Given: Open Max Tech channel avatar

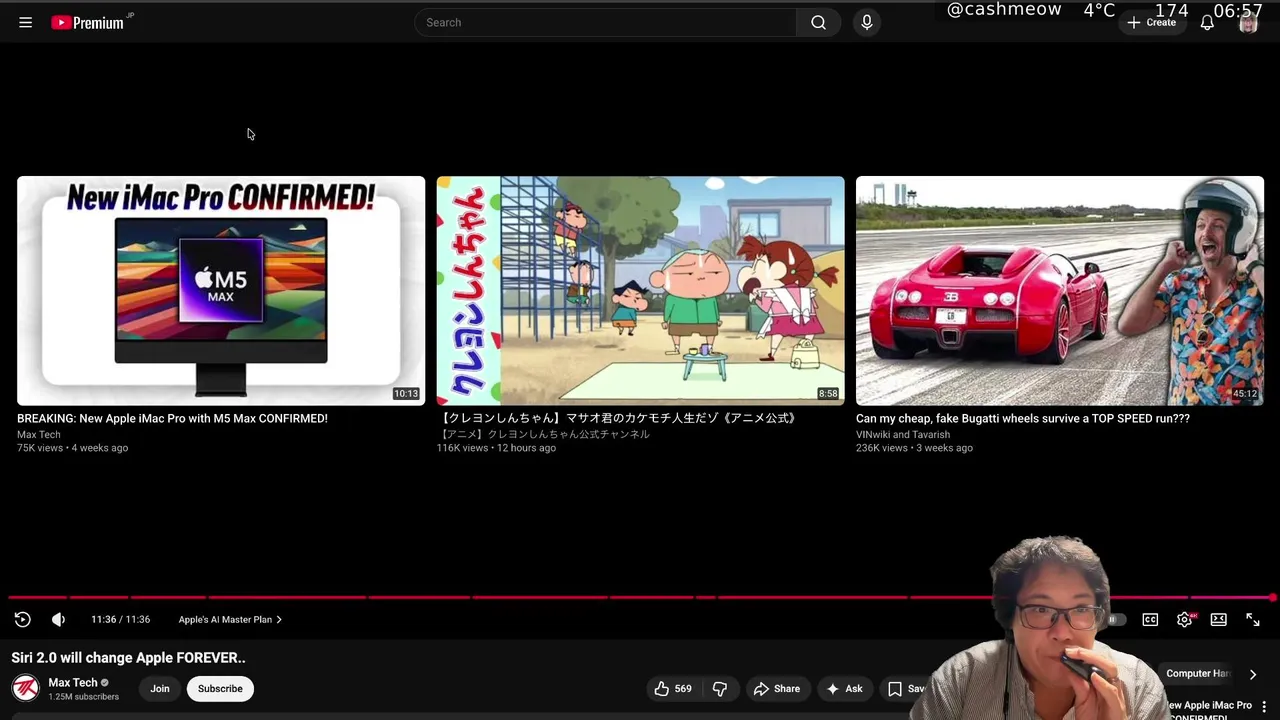Looking at the screenshot, I should pos(25,688).
